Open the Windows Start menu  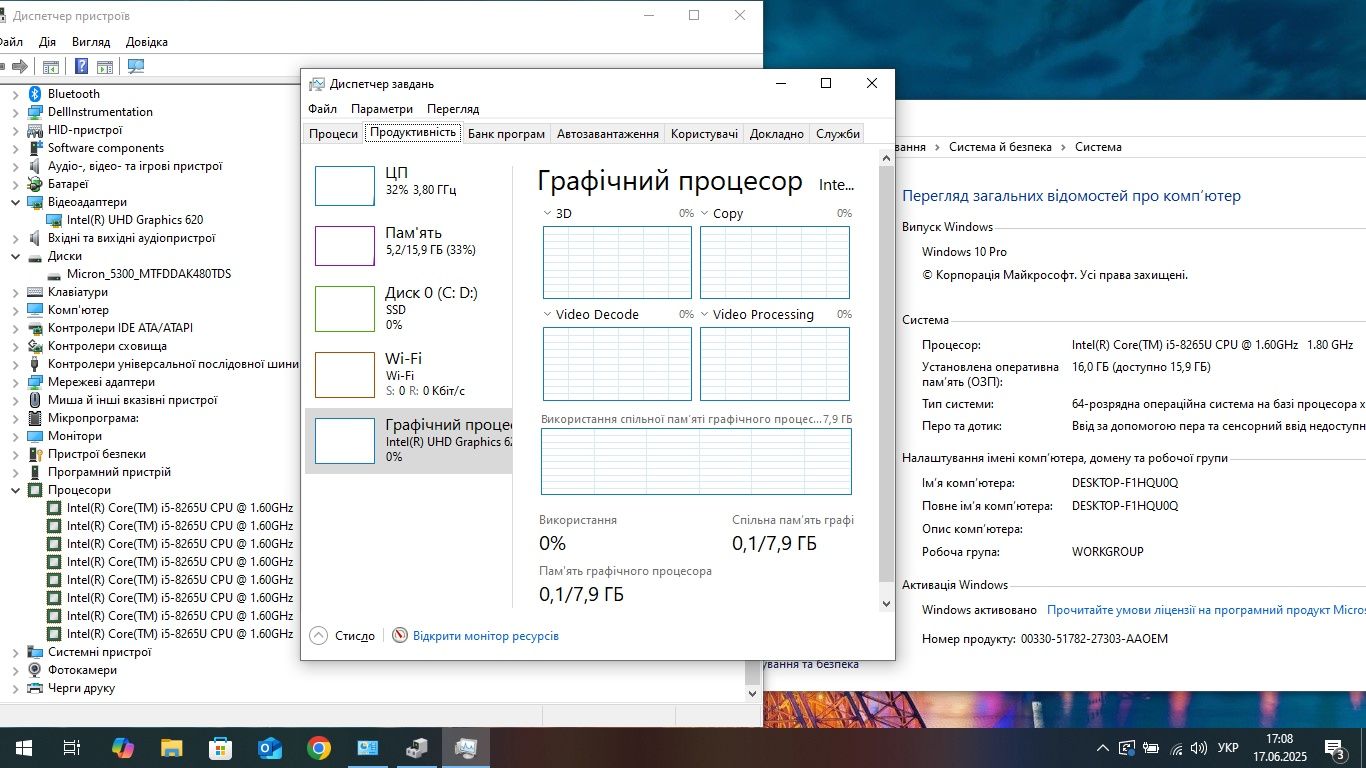coord(24,748)
